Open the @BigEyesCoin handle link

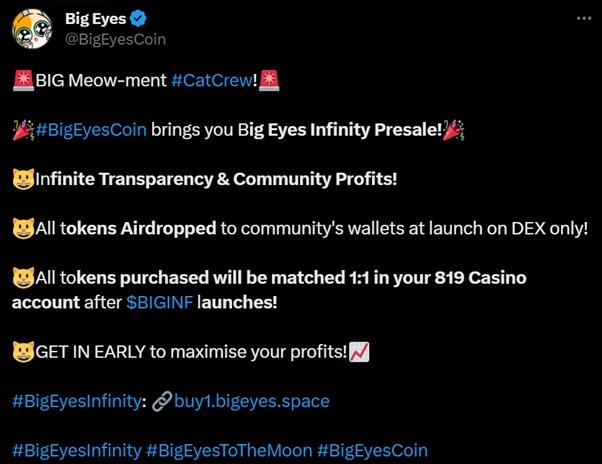(115, 39)
